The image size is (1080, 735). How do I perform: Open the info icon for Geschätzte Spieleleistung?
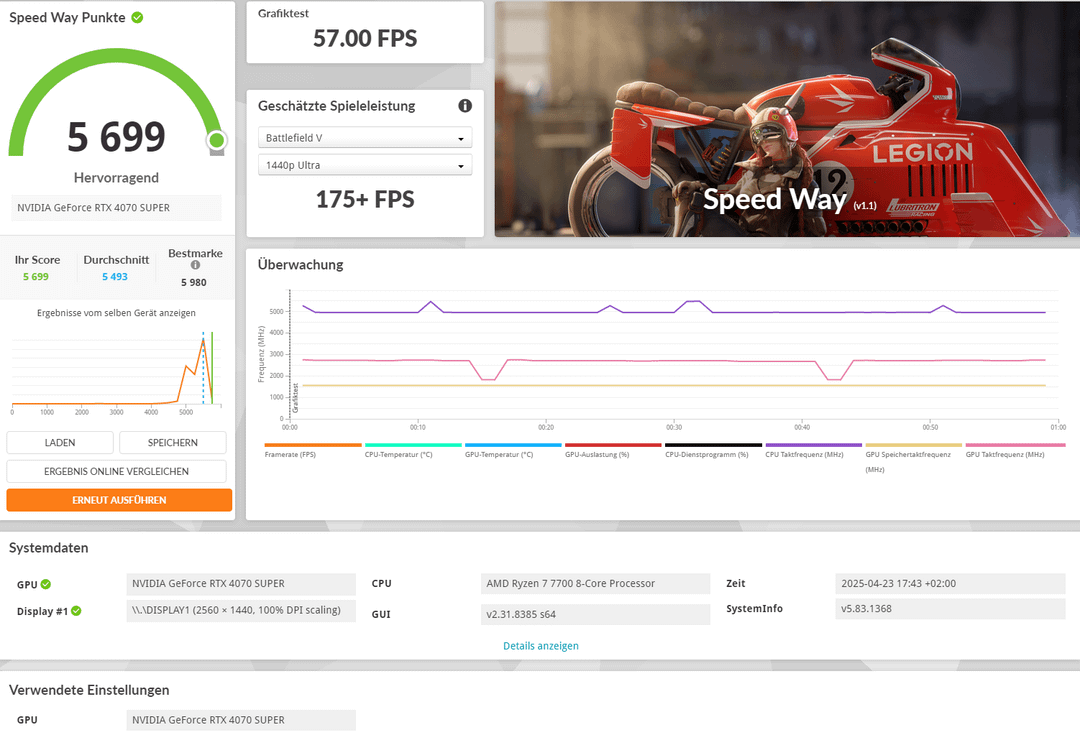coord(465,105)
